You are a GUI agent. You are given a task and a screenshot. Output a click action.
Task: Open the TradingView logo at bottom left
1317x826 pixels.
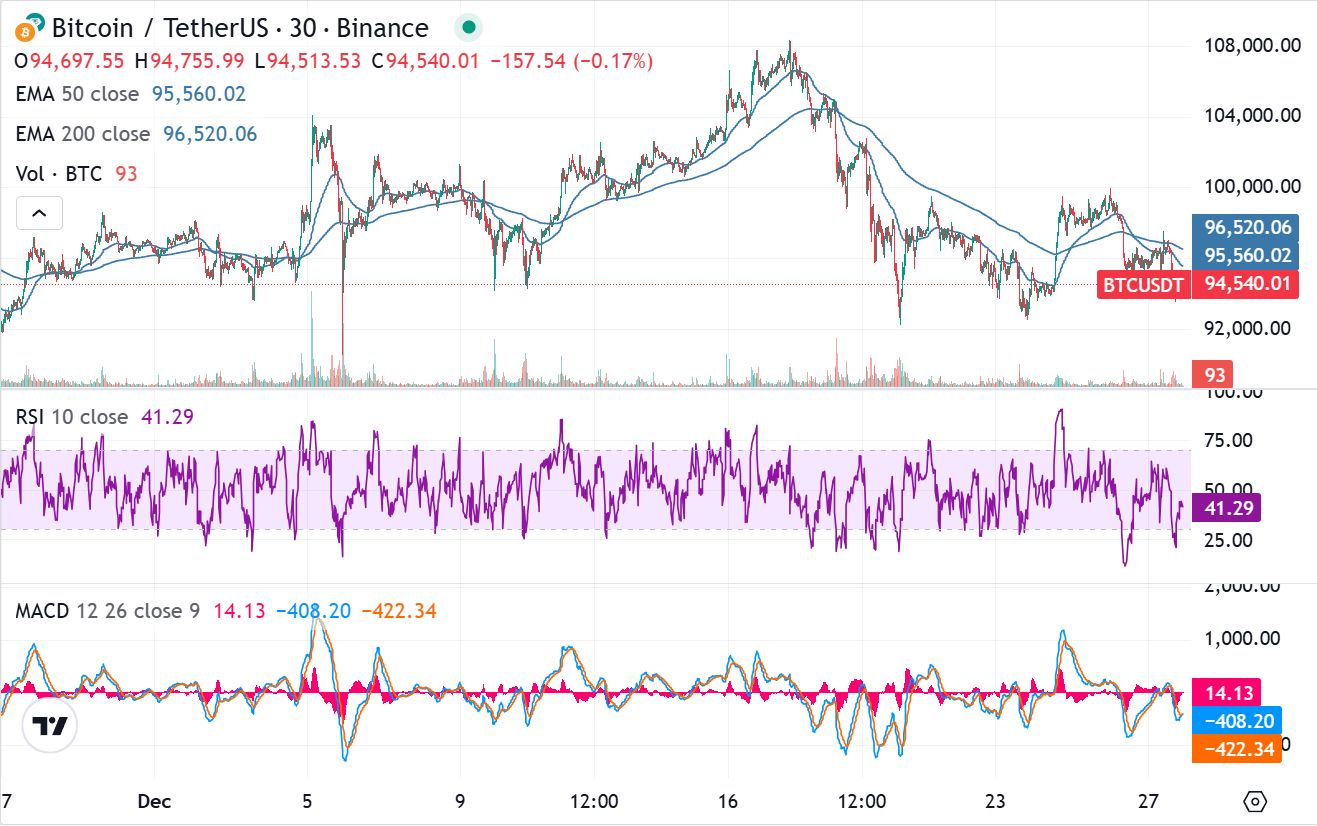[49, 726]
